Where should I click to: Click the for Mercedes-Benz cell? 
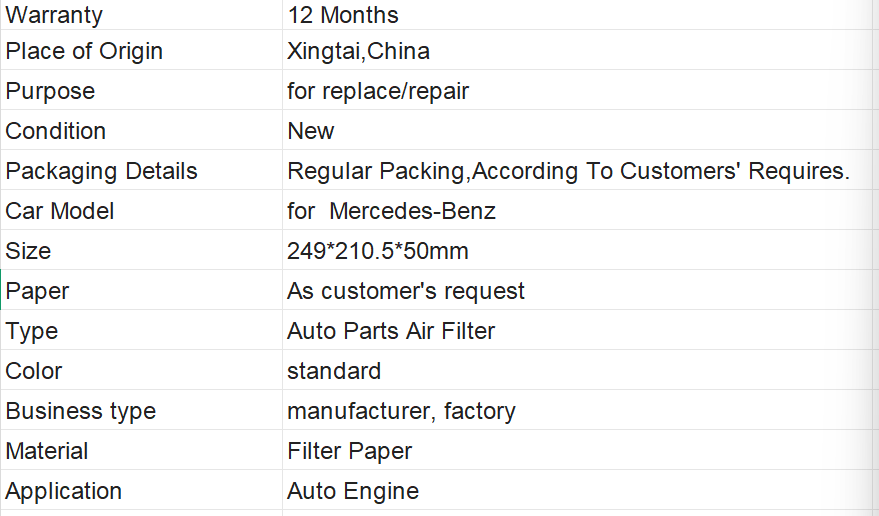coord(577,210)
